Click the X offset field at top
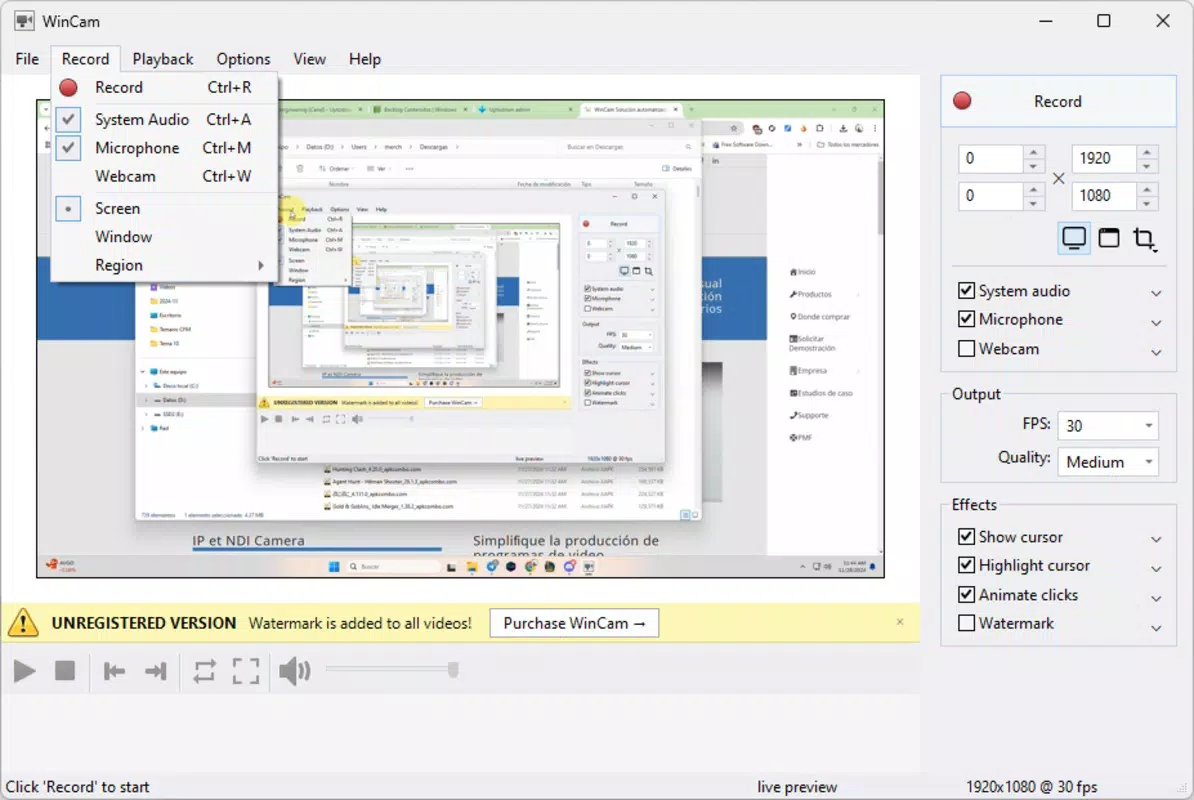 point(990,158)
